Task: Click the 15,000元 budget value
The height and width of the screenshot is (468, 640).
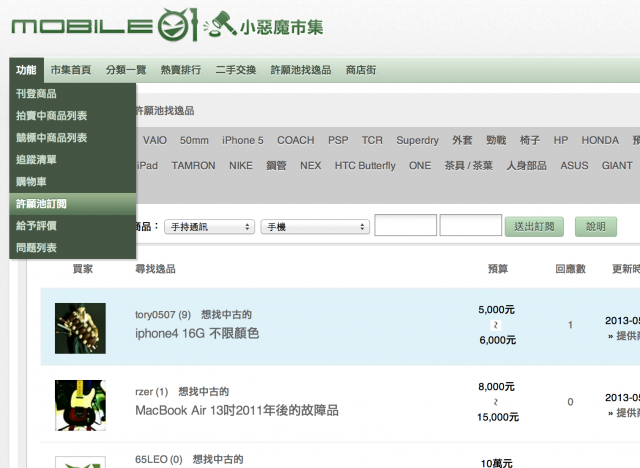Action: point(498,417)
